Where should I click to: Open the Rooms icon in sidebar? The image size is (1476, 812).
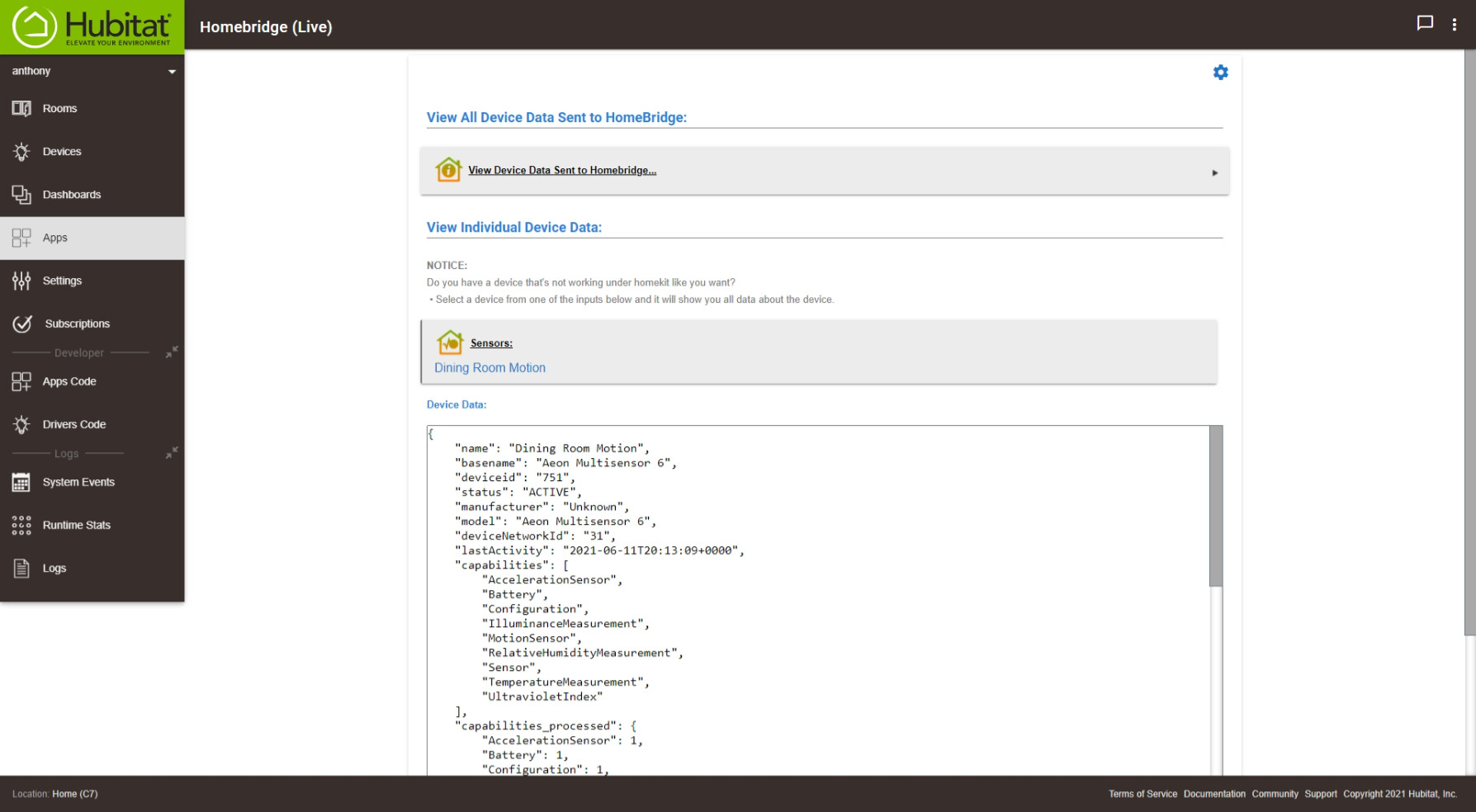pyautogui.click(x=21, y=108)
